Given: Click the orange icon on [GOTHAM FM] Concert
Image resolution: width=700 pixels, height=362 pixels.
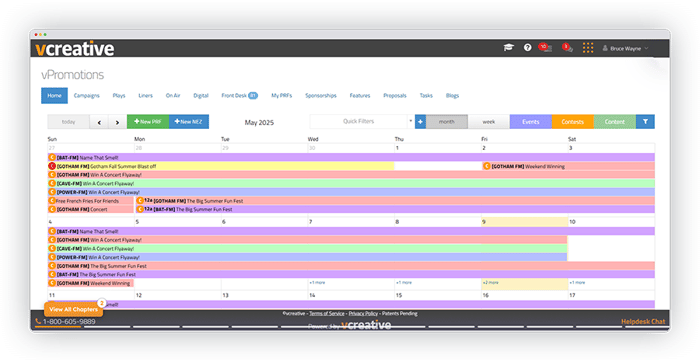Looking at the screenshot, I should tap(52, 209).
